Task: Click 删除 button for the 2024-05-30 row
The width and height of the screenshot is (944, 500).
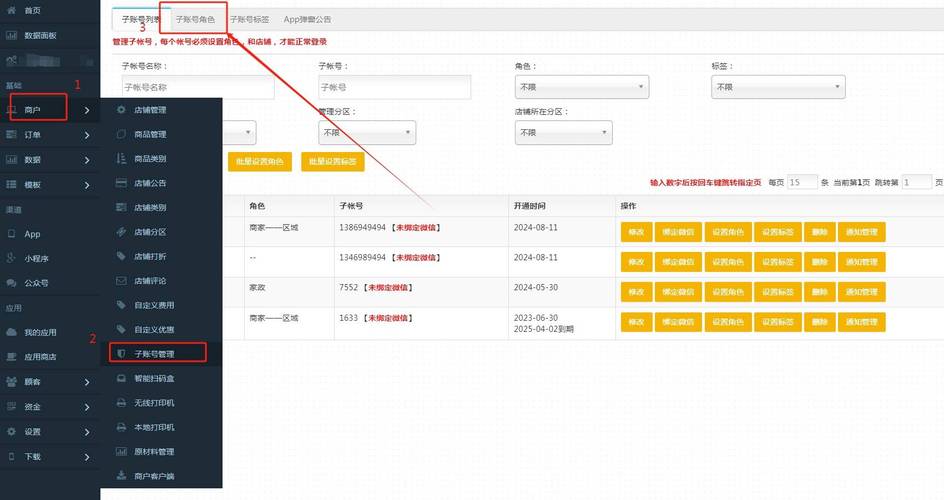Action: (x=819, y=292)
